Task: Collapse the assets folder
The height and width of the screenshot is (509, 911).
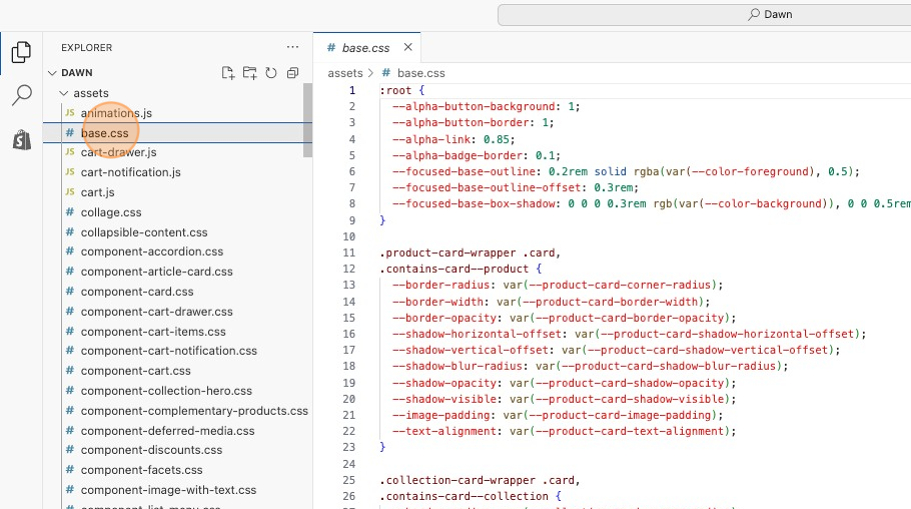Action: (x=64, y=93)
